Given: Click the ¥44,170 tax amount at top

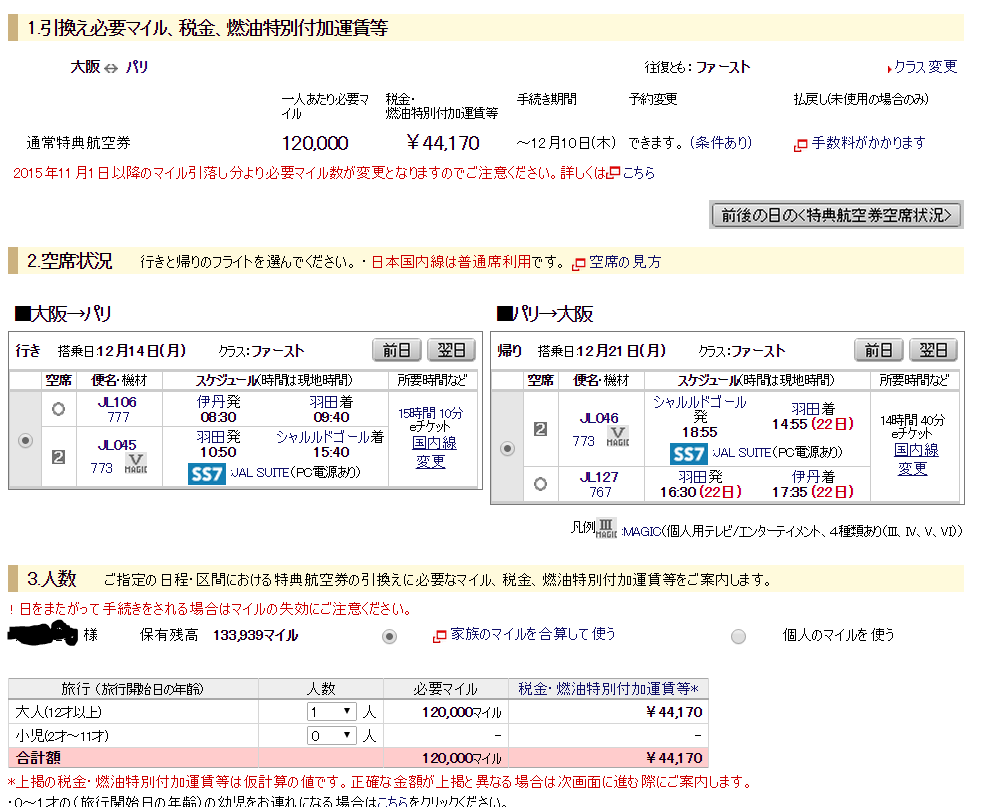Looking at the screenshot, I should pyautogui.click(x=443, y=143).
